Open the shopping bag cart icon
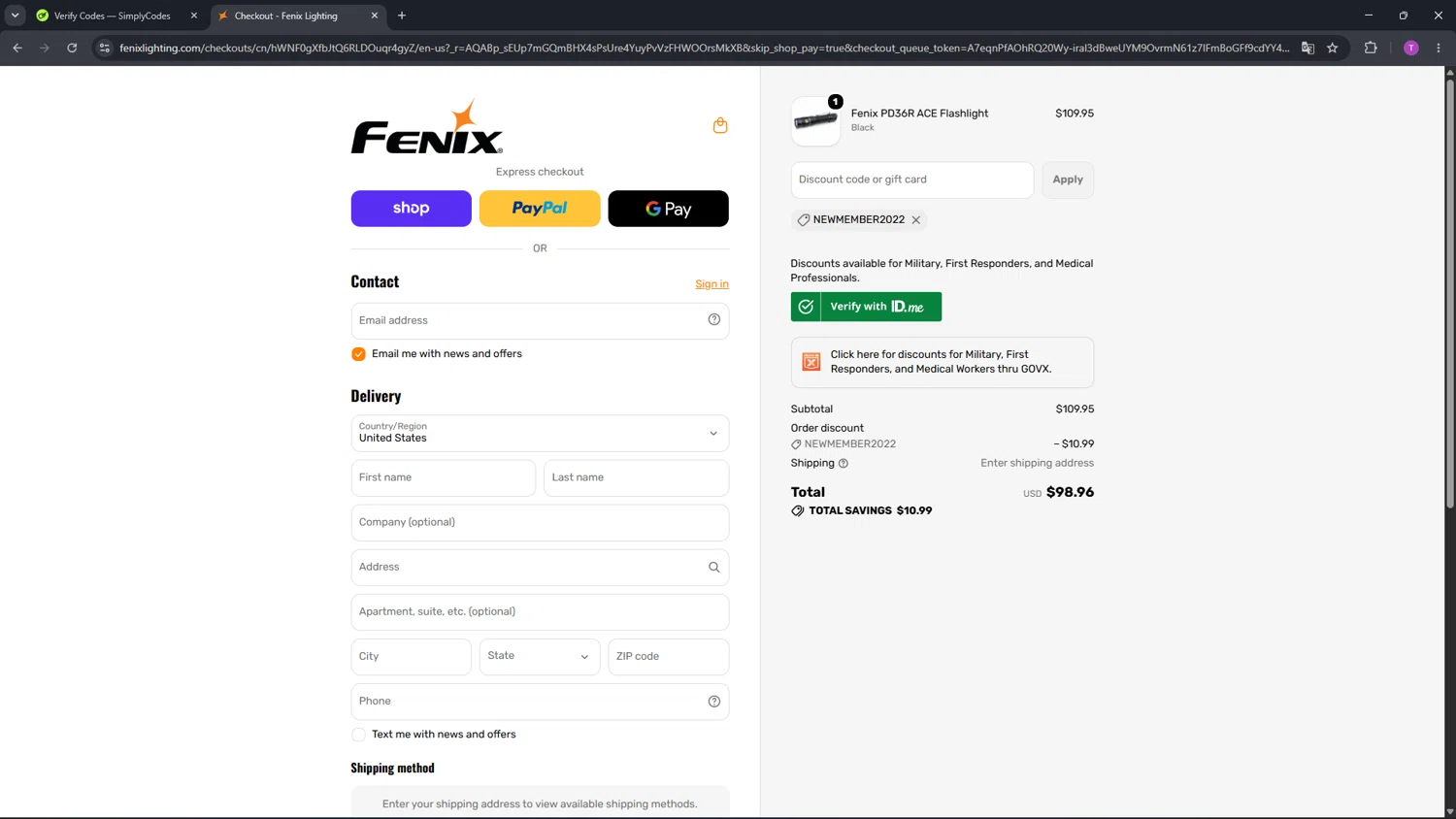Viewport: 1456px width, 819px height. coord(720,125)
